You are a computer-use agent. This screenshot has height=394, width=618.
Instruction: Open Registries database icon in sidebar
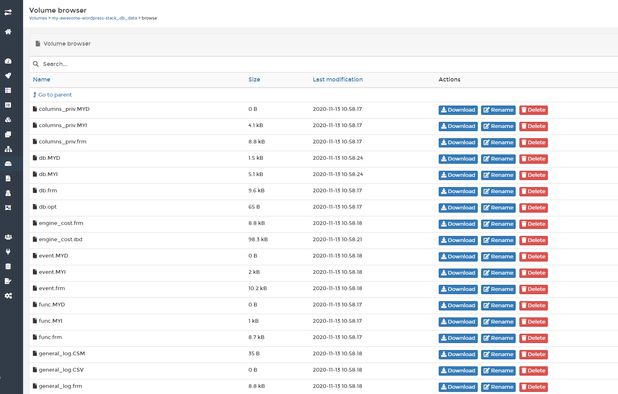click(x=8, y=266)
